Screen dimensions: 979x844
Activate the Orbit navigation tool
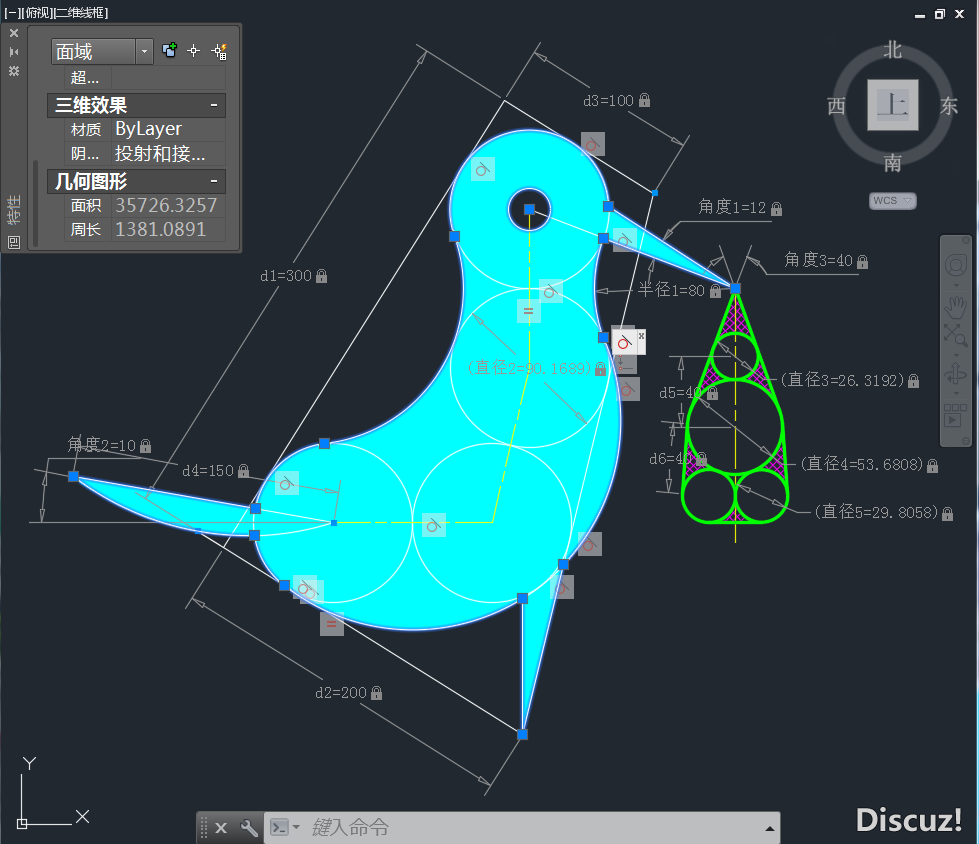pyautogui.click(x=955, y=374)
